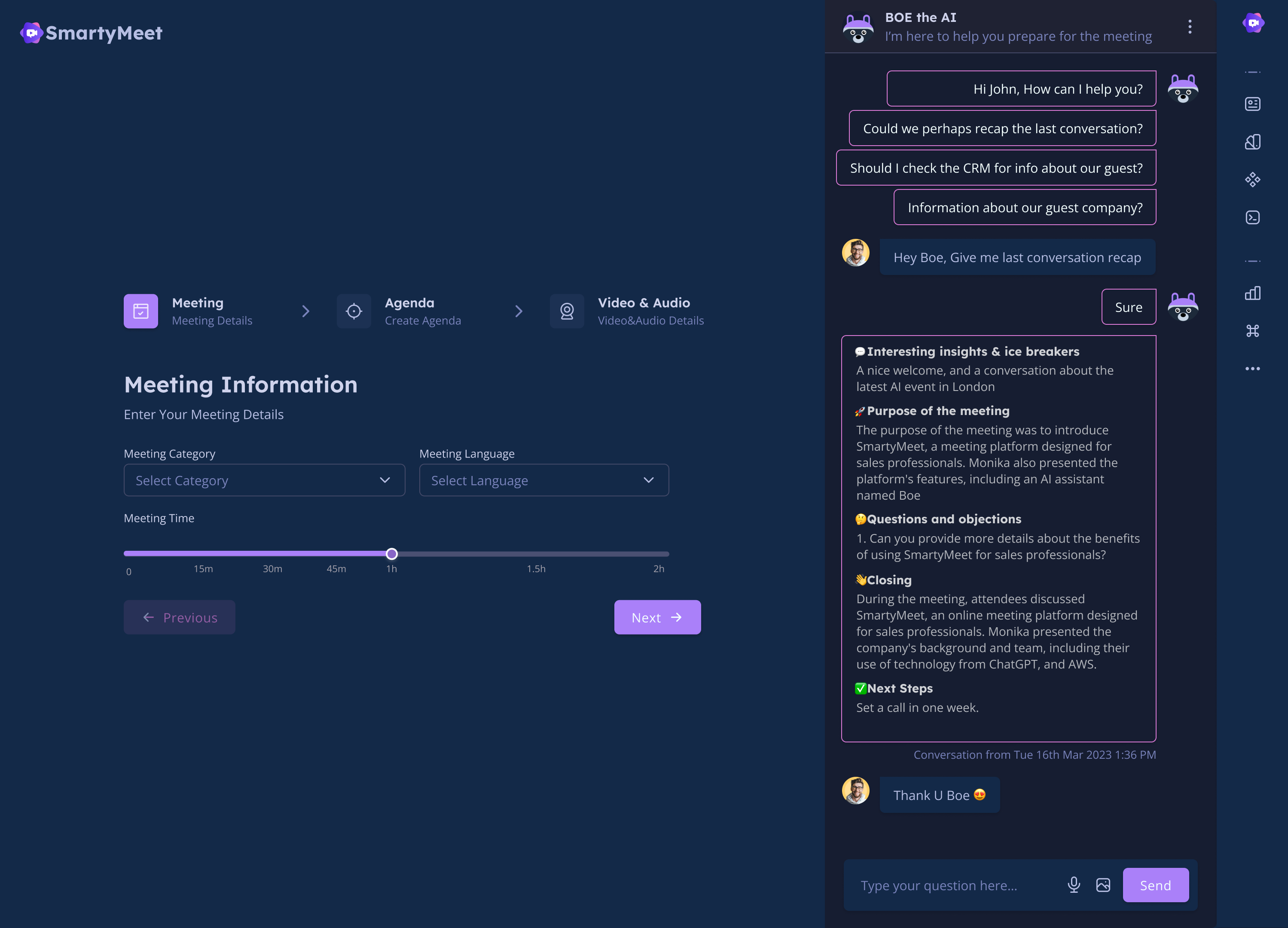Click chevron between Meeting and Agenda steps
Image resolution: width=1288 pixels, height=928 pixels.
pyautogui.click(x=305, y=311)
